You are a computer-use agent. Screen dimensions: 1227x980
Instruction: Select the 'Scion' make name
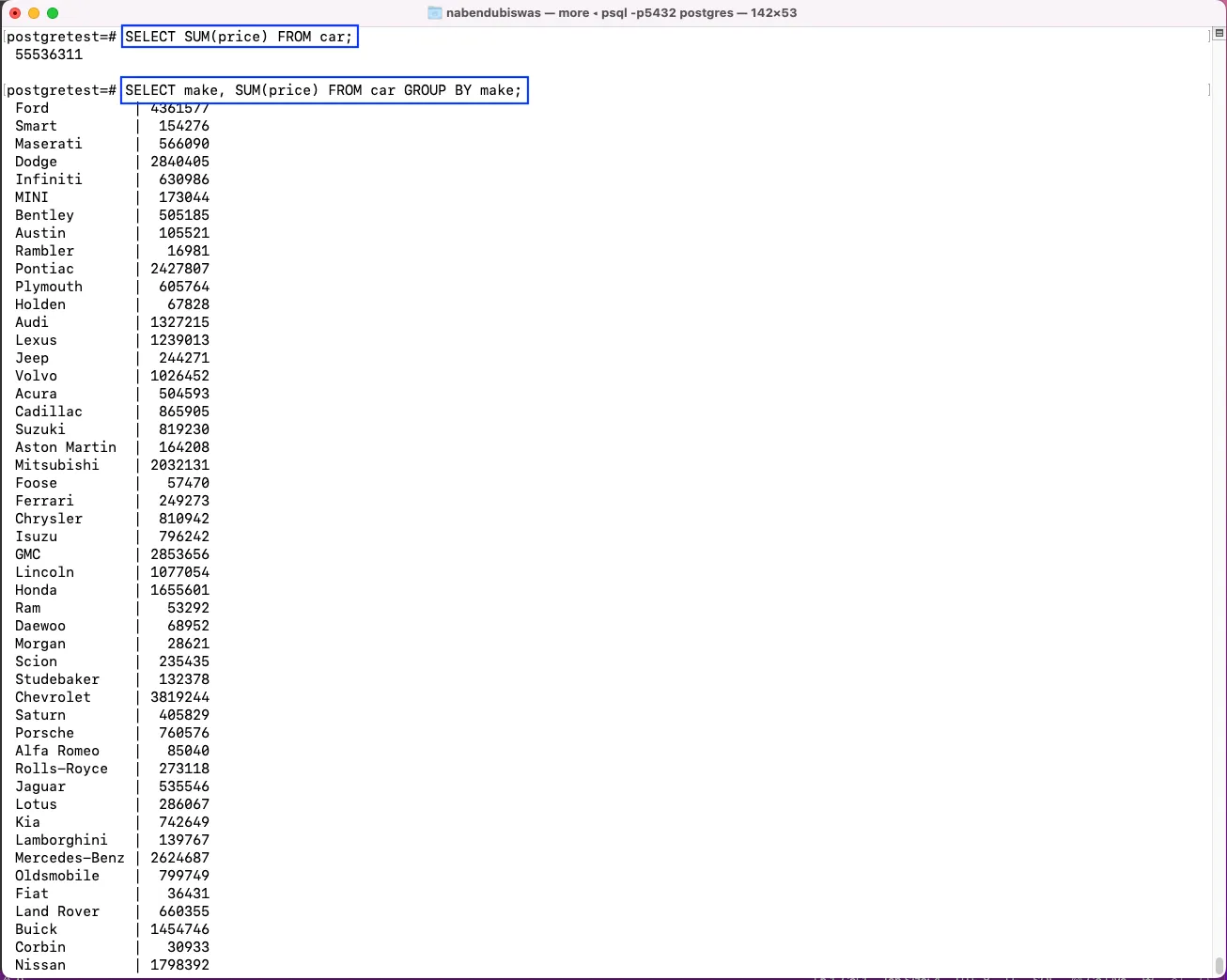click(x=36, y=661)
